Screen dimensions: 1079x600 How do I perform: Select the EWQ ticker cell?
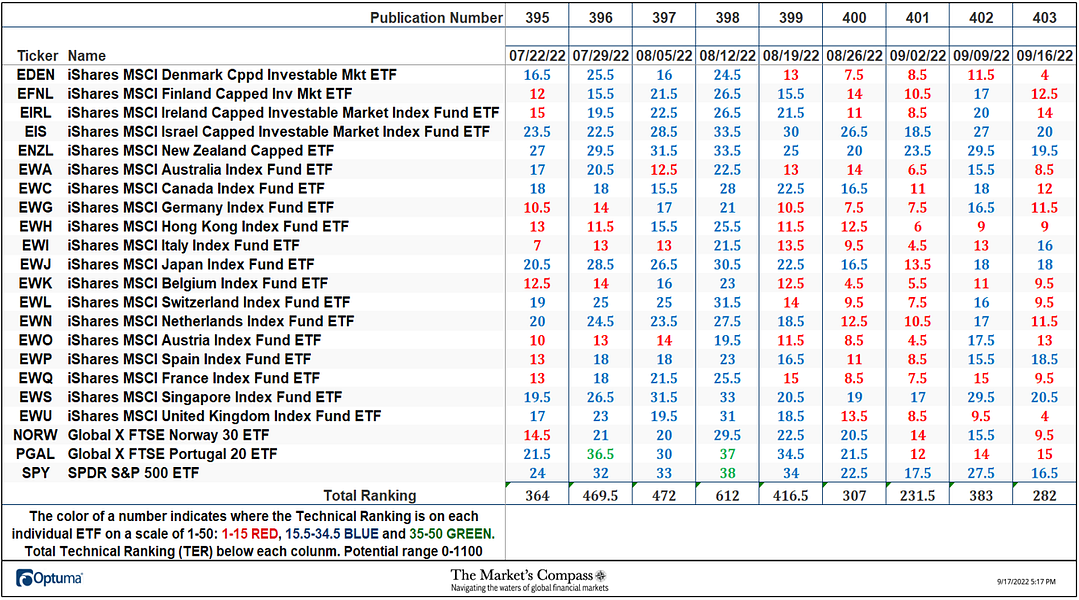[x=35, y=378]
